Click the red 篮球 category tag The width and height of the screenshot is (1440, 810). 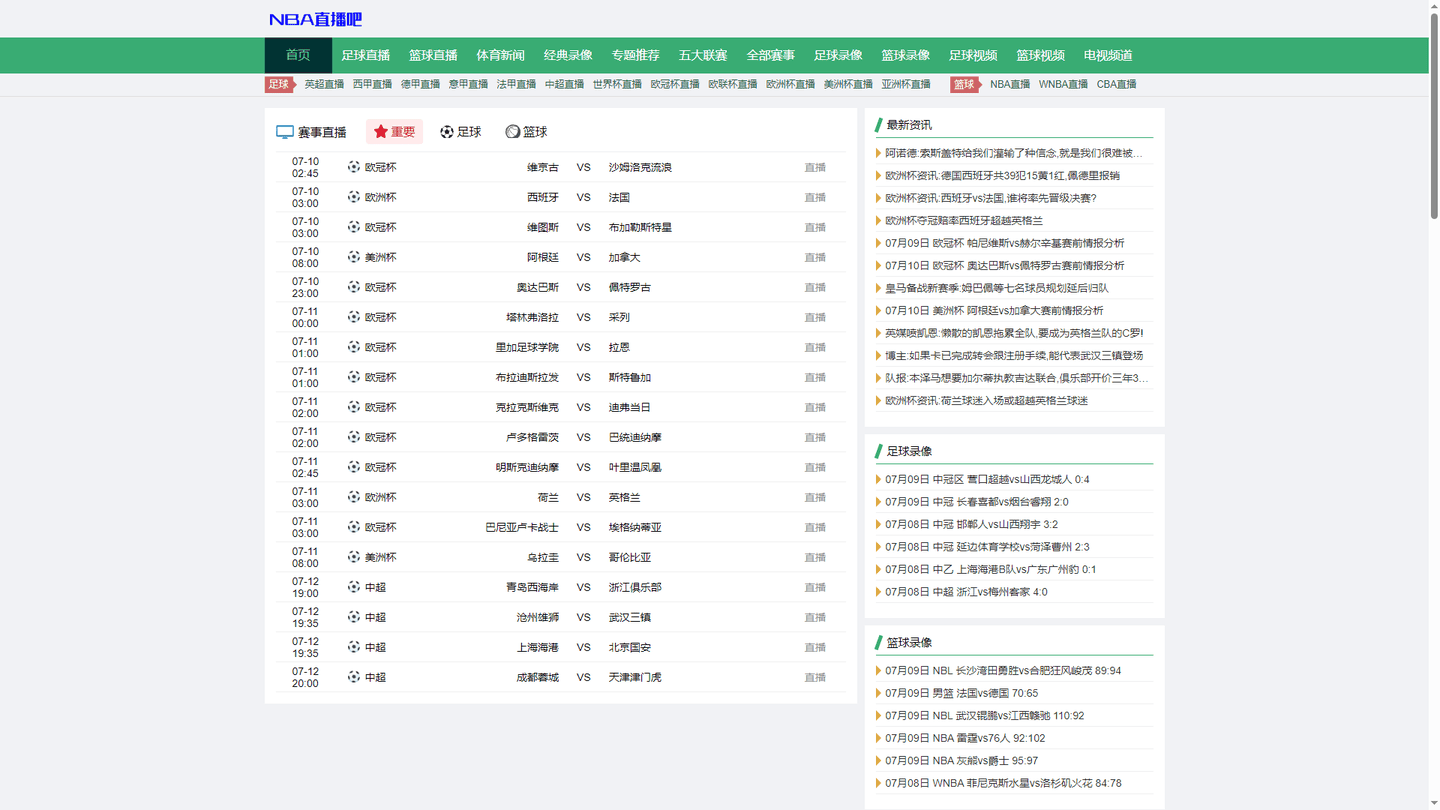(966, 84)
